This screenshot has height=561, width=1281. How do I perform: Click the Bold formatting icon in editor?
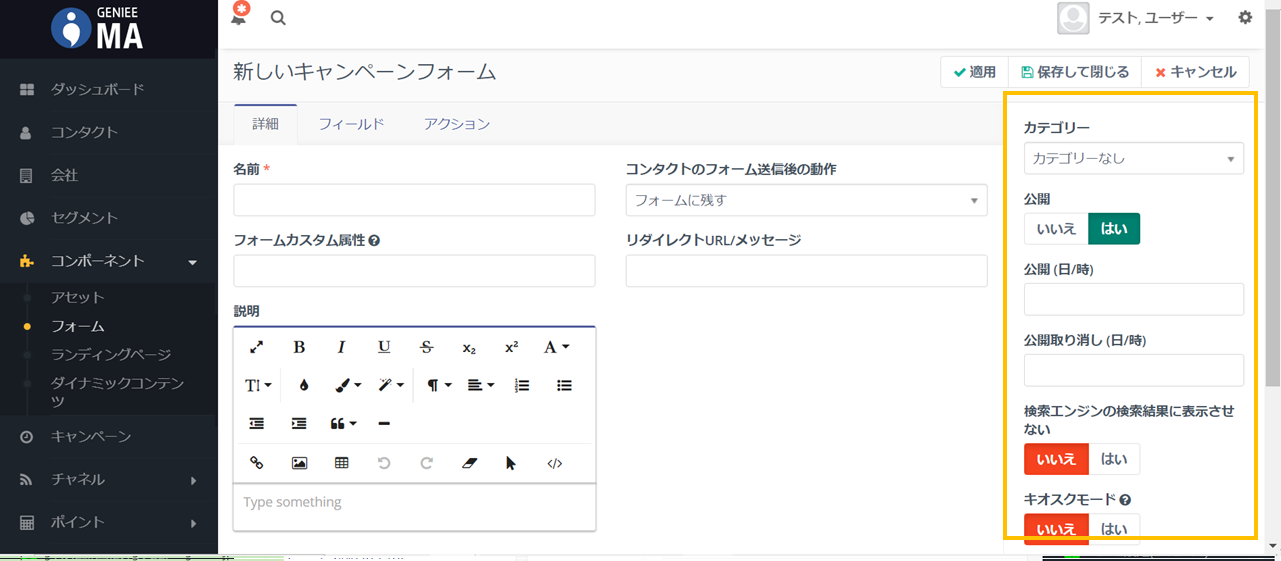(299, 347)
